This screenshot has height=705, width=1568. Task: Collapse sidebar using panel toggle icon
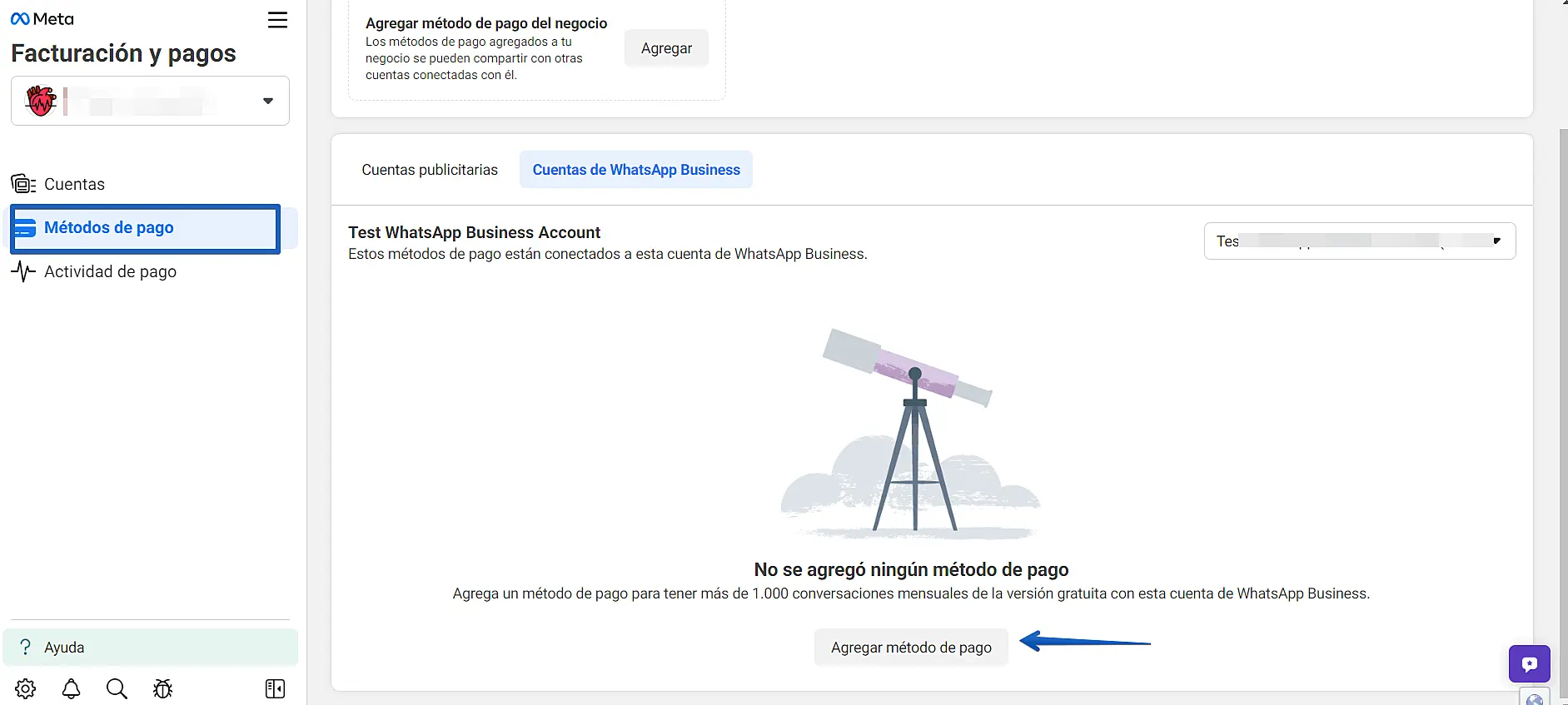click(275, 688)
